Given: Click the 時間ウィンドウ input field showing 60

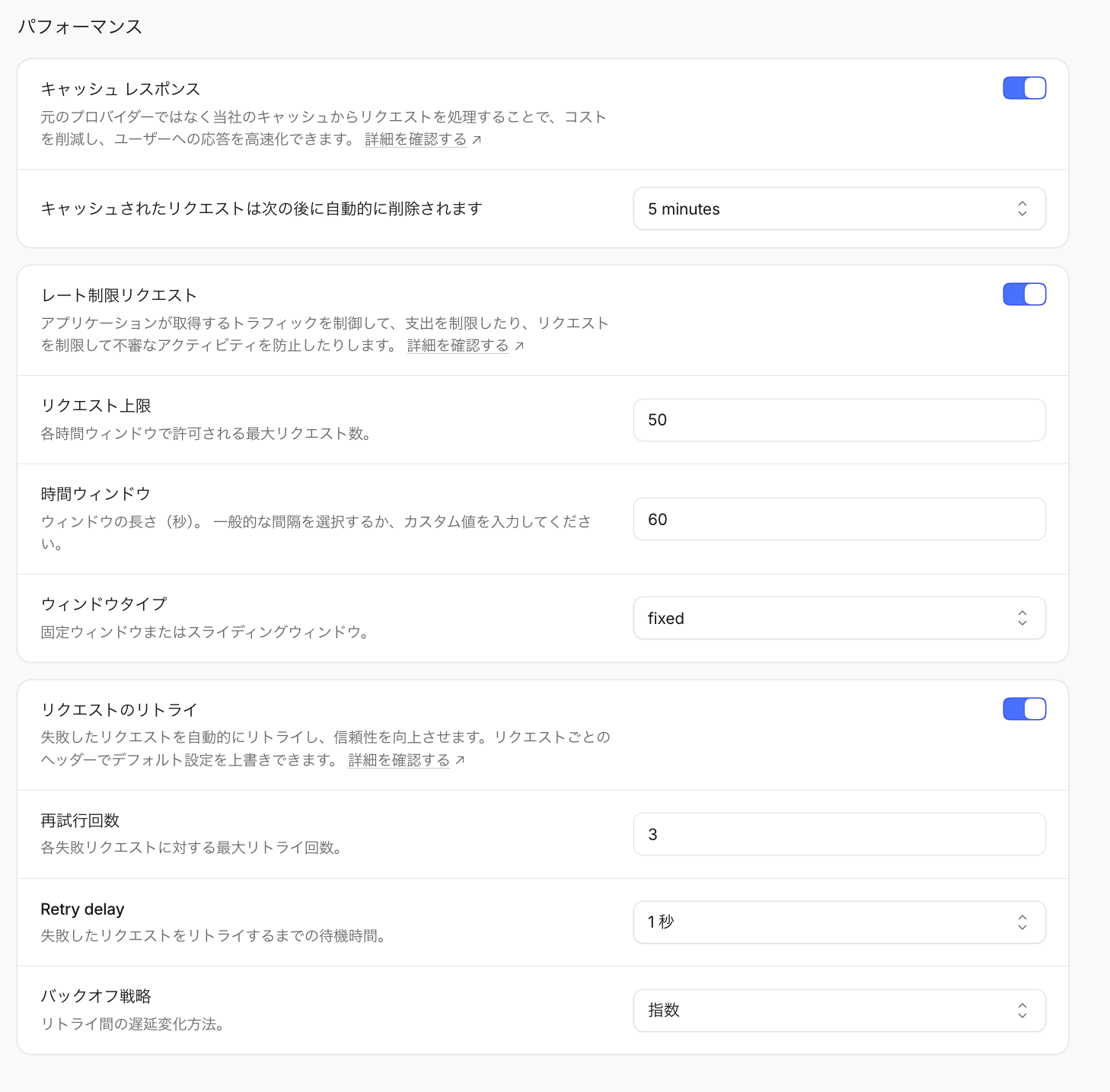Looking at the screenshot, I should (x=839, y=519).
